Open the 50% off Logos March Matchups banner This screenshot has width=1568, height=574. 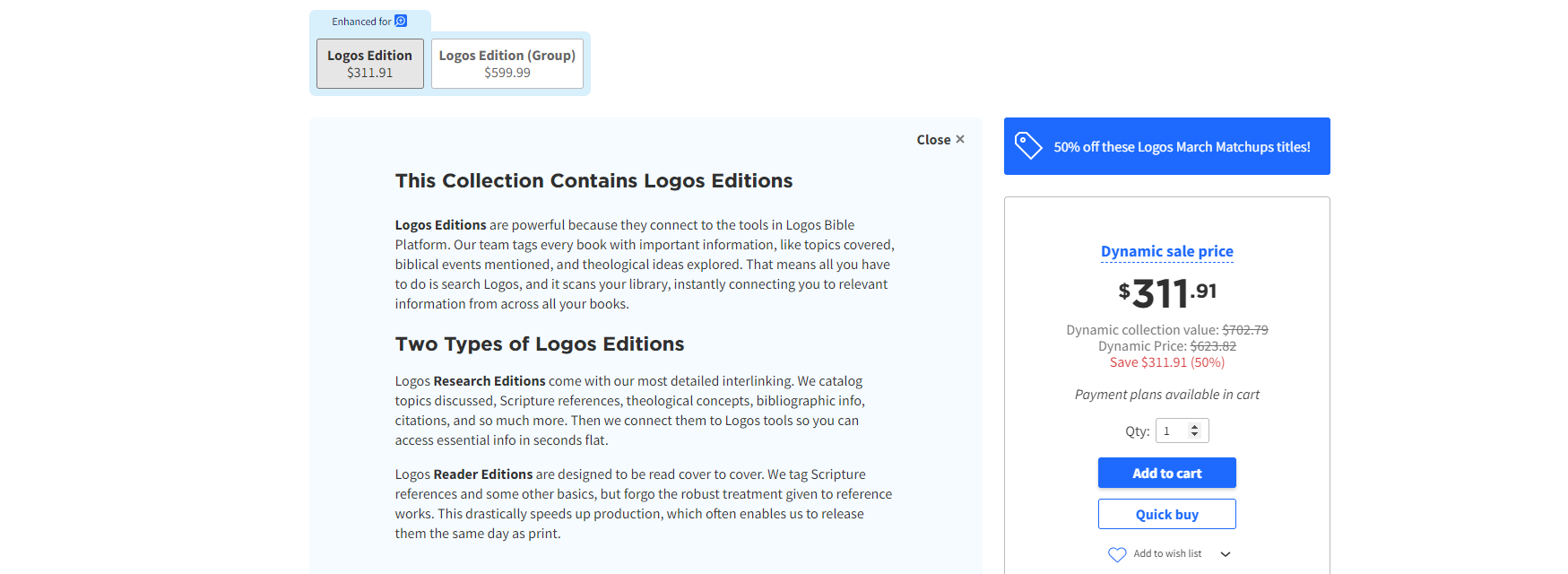1166,146
